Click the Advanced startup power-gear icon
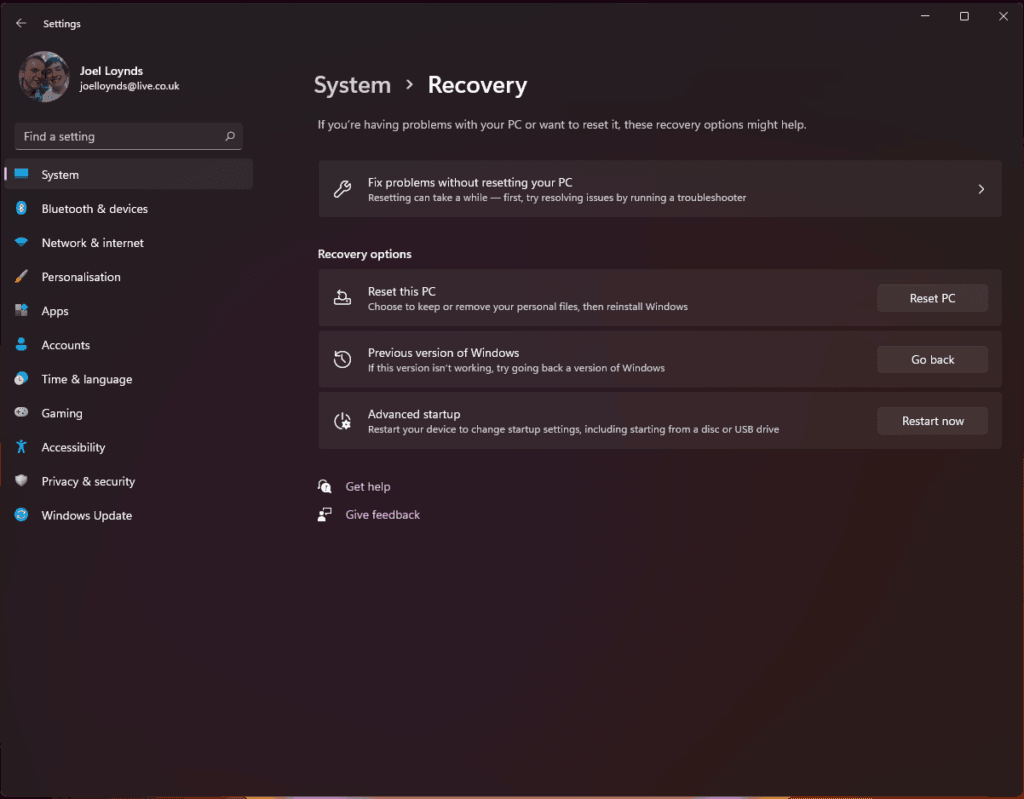The width and height of the screenshot is (1024, 799). [x=342, y=421]
